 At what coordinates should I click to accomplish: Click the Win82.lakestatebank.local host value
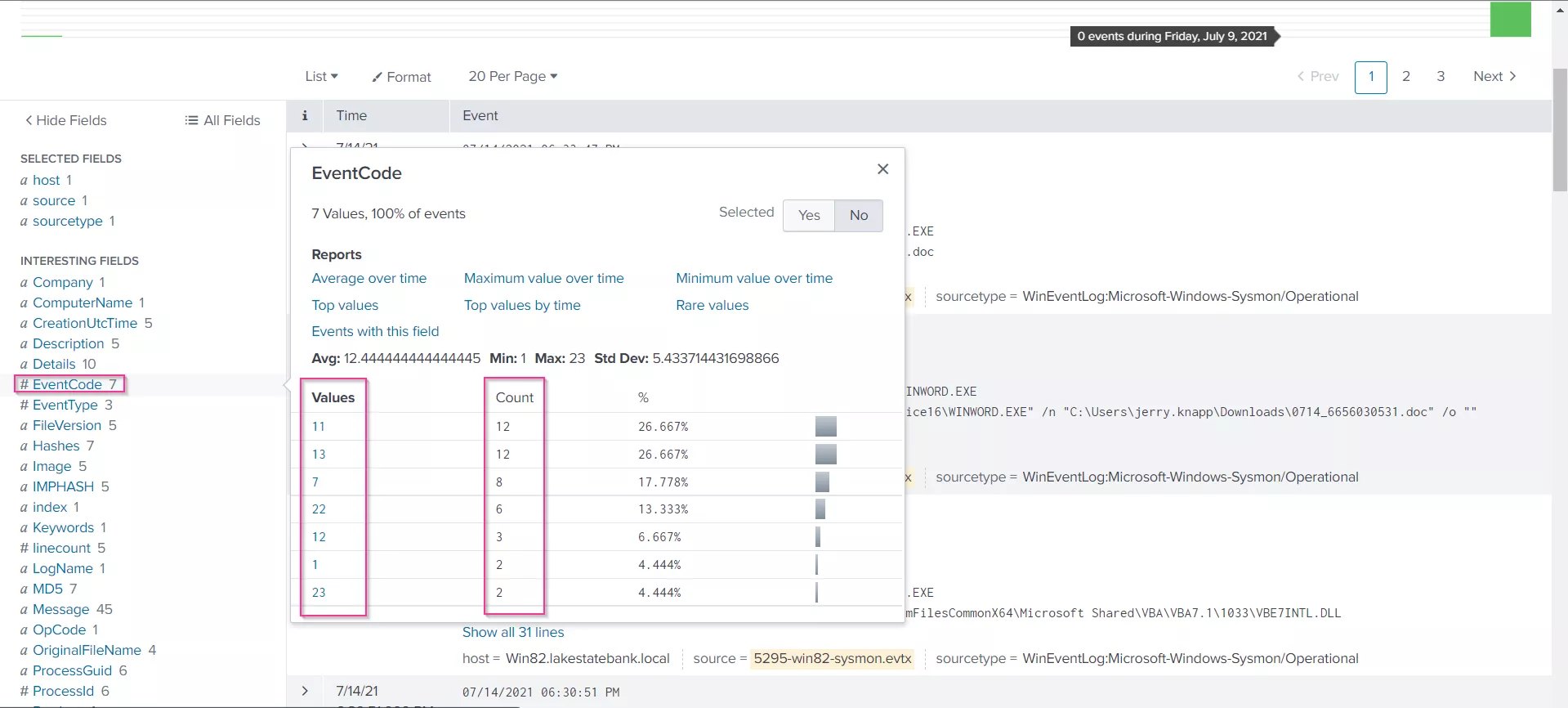coord(587,658)
